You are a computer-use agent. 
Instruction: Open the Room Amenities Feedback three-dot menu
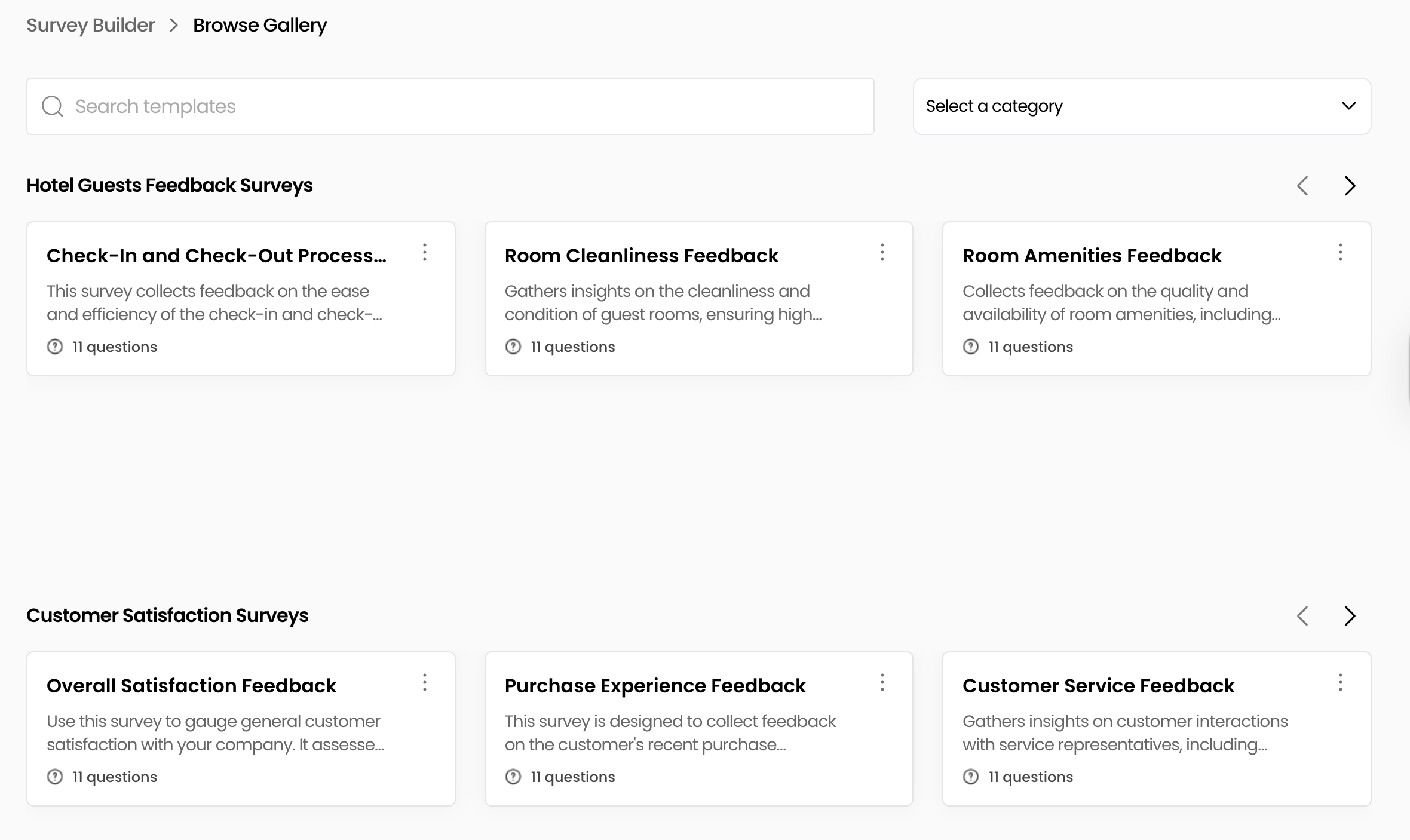(1340, 253)
